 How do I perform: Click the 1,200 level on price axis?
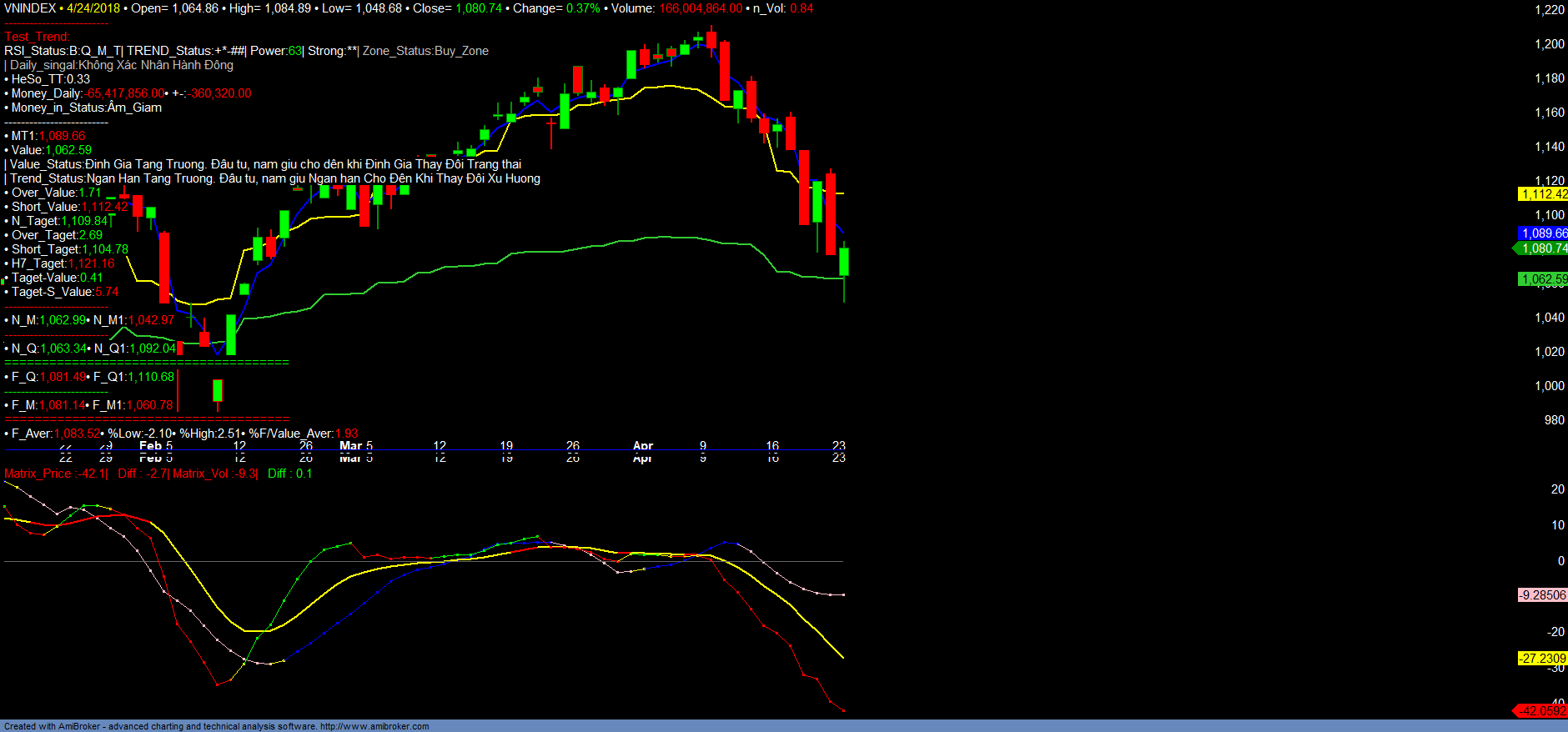point(1550,44)
